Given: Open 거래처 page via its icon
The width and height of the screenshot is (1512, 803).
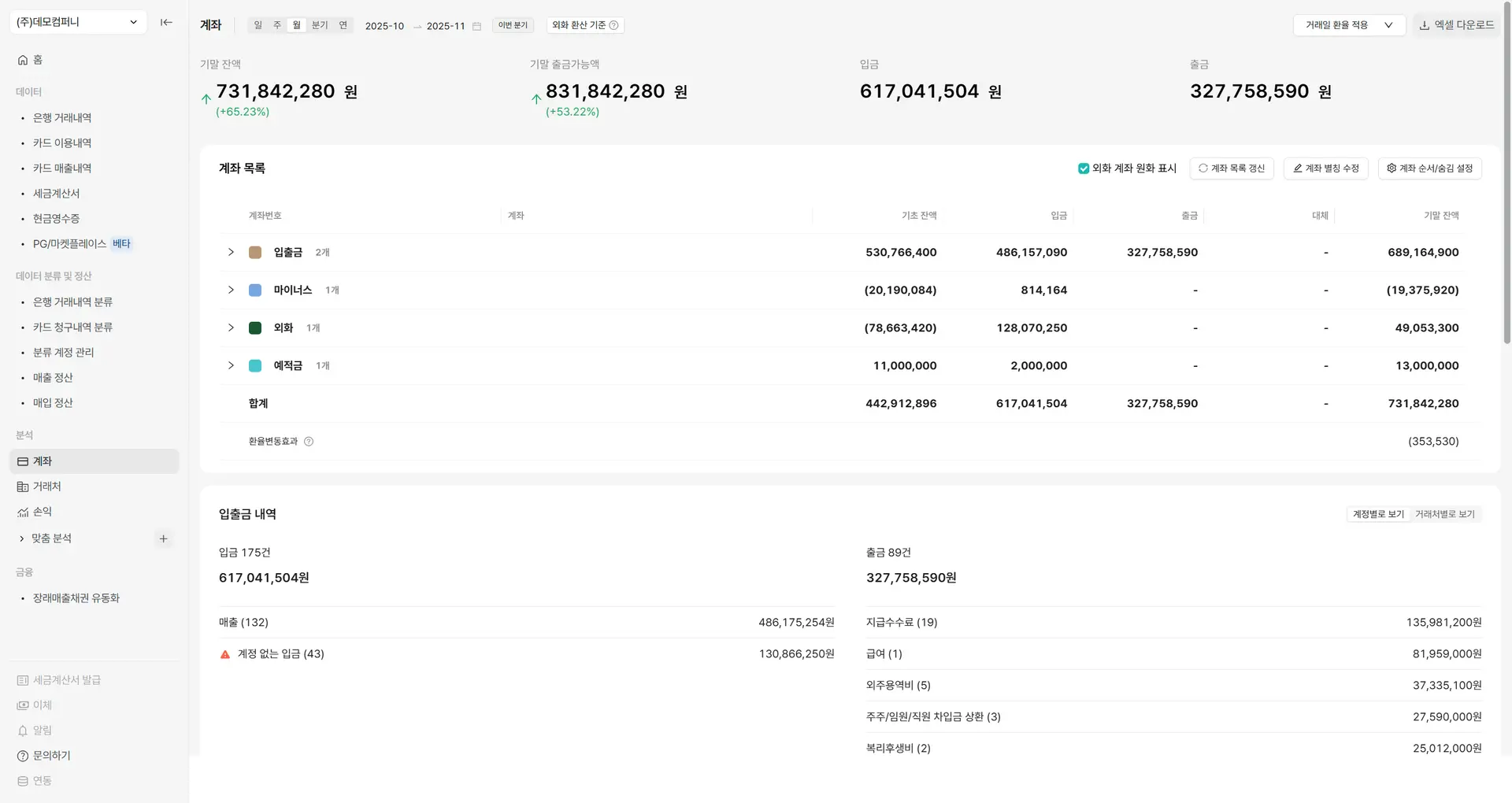Looking at the screenshot, I should coord(23,487).
